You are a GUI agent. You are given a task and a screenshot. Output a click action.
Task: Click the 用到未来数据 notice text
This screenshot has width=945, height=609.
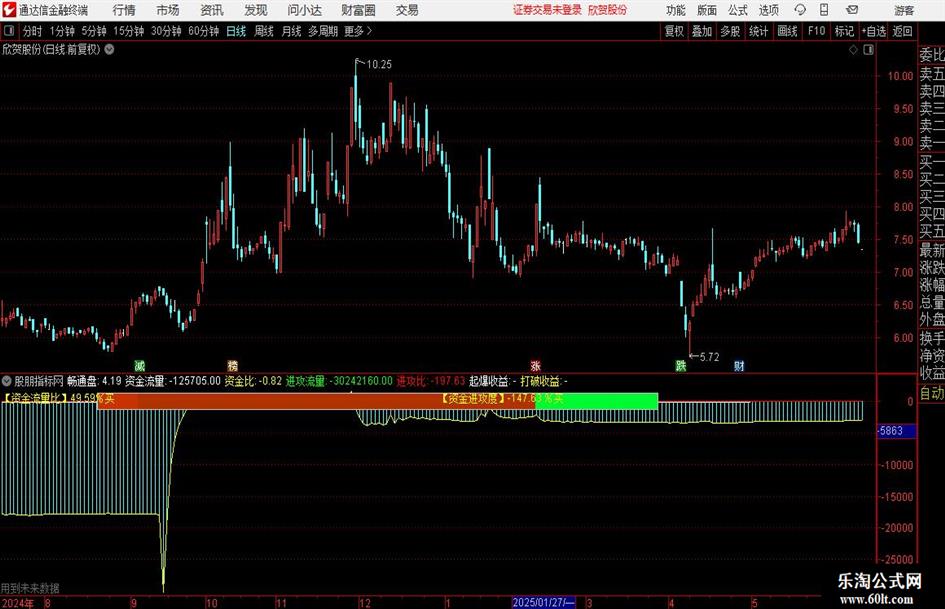tap(30, 588)
